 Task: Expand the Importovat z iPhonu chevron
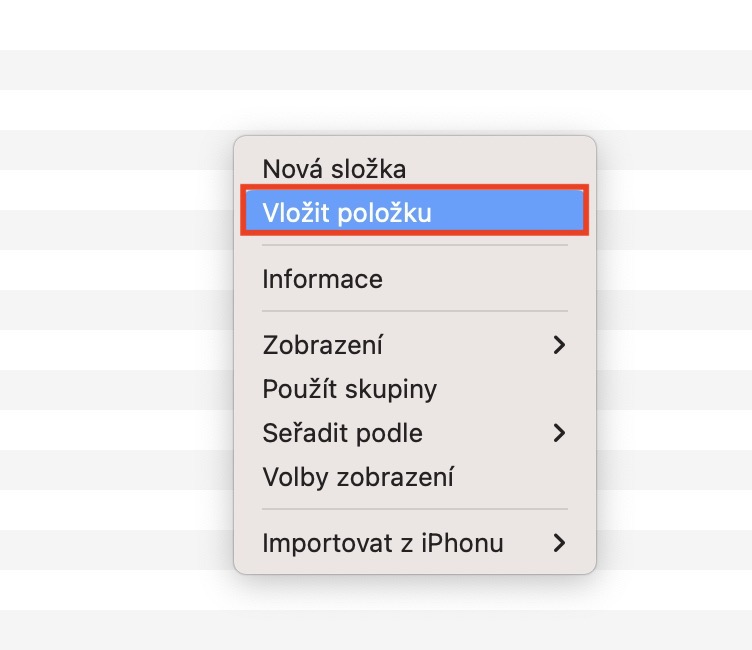coord(559,543)
